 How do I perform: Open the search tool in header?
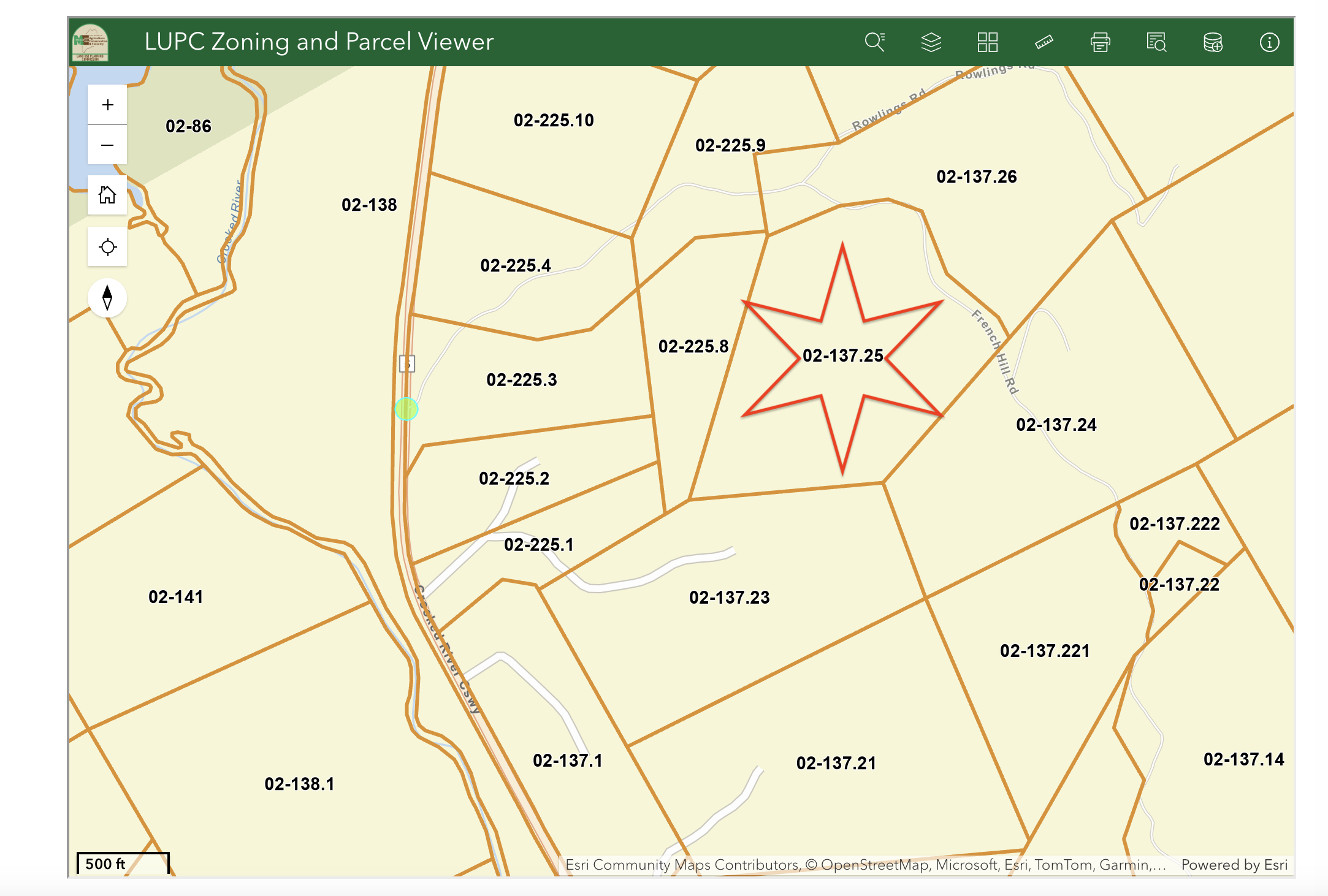874,42
